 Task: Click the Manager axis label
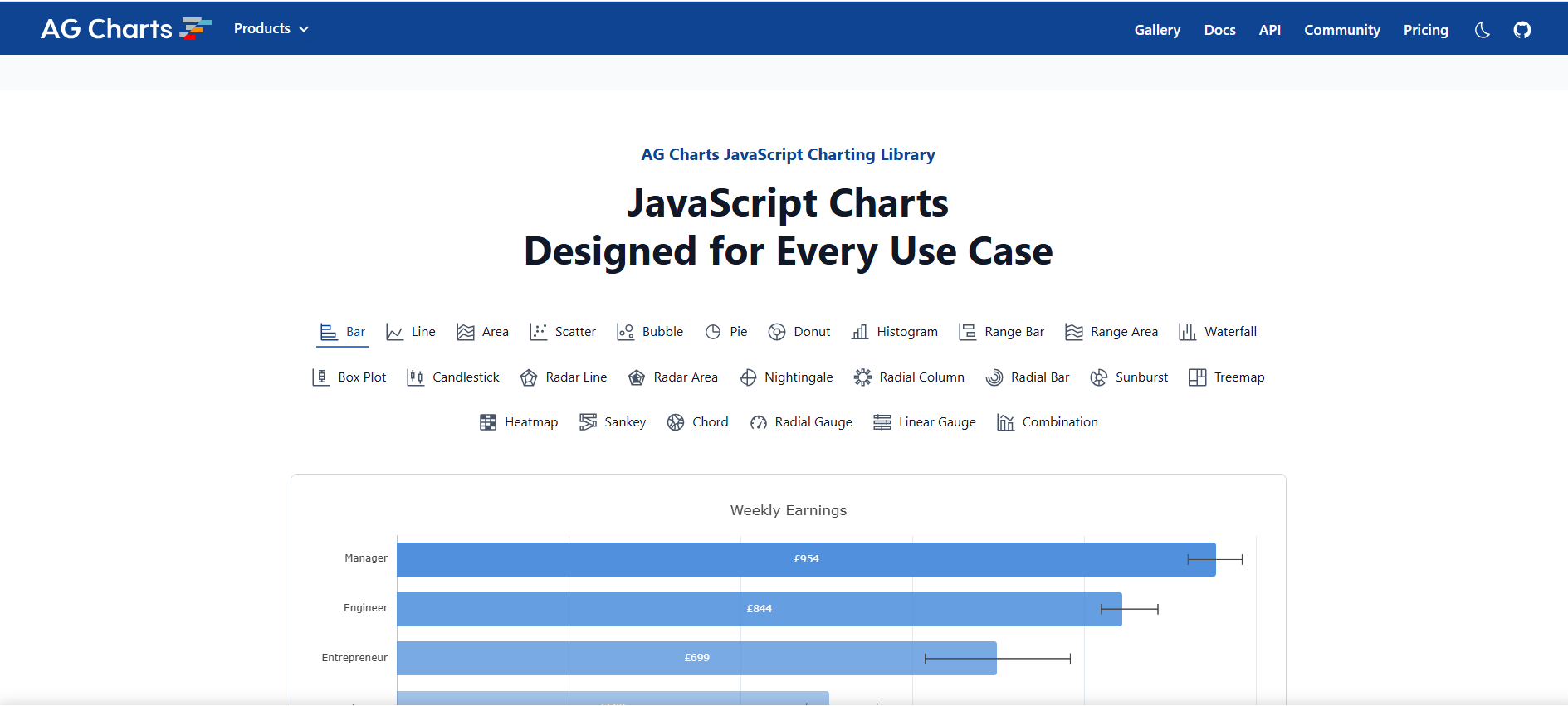tap(366, 558)
